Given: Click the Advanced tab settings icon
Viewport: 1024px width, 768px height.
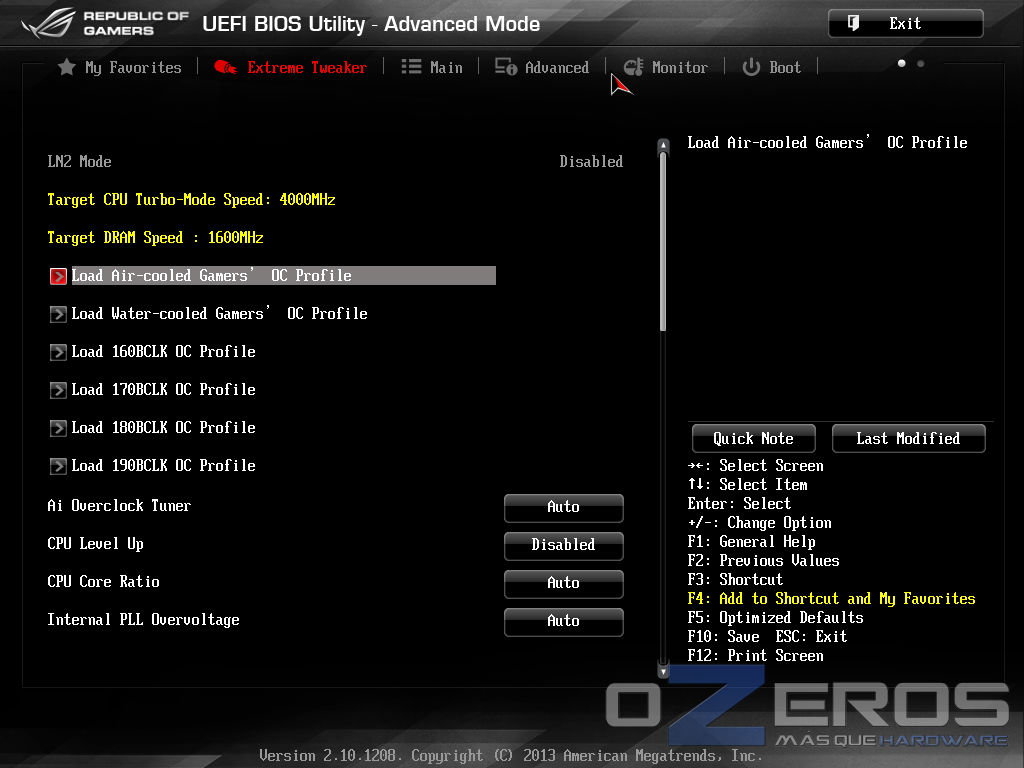Looking at the screenshot, I should [506, 67].
